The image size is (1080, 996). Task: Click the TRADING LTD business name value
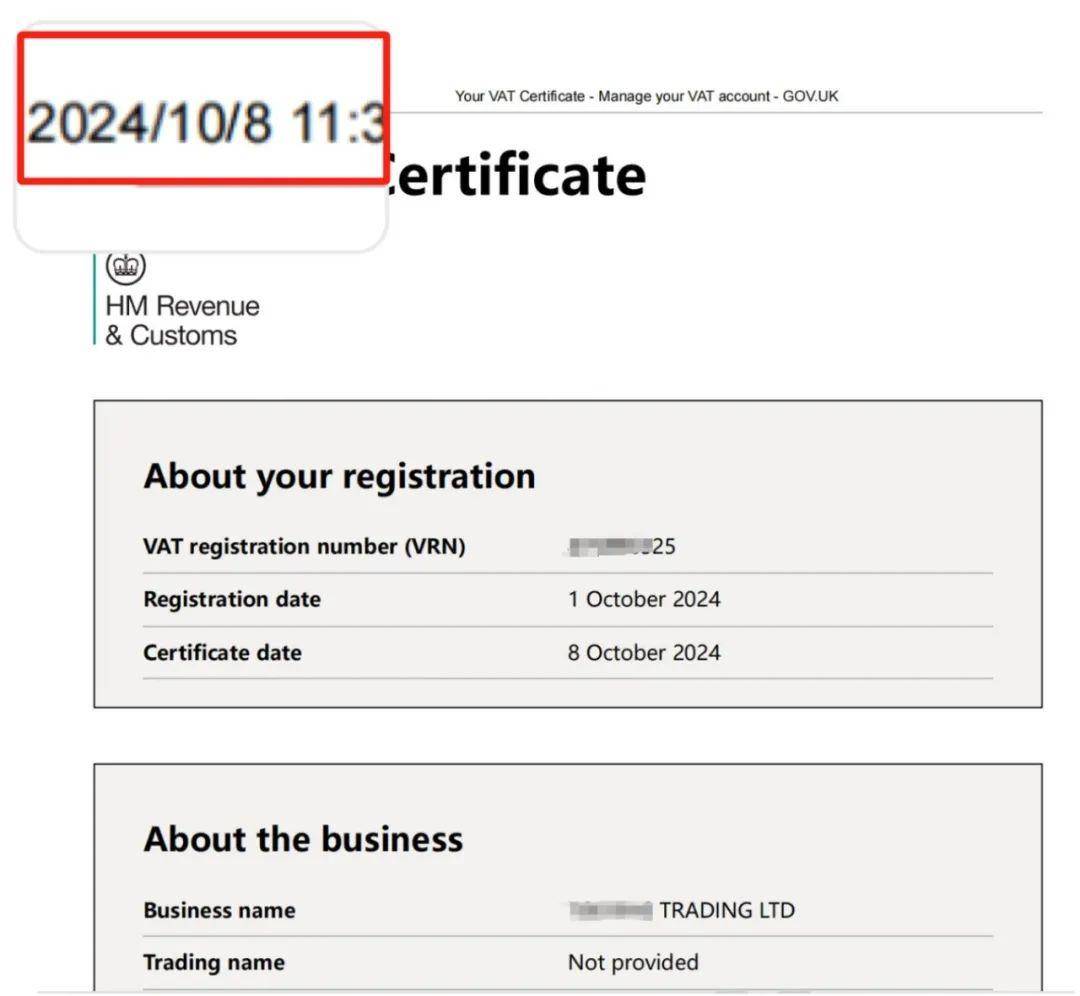[727, 911]
